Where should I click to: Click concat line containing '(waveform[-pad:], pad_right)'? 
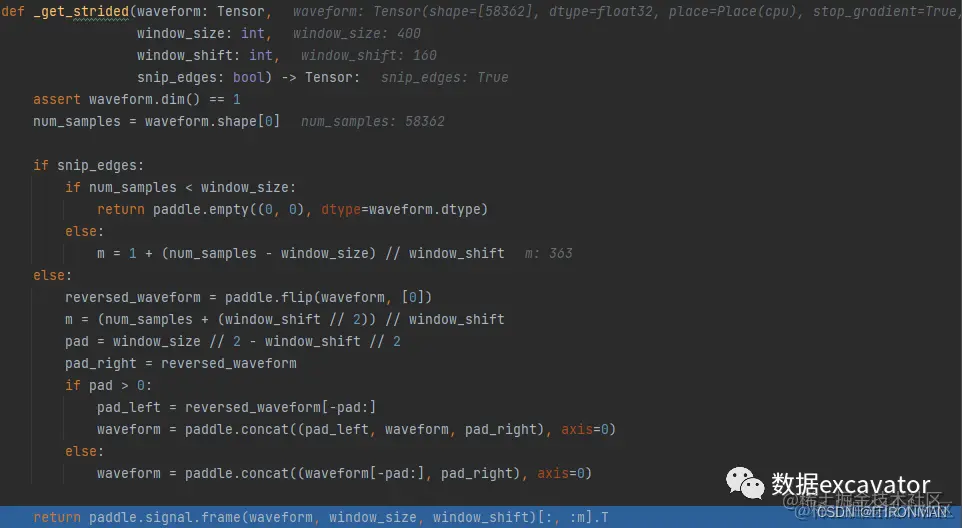coord(344,474)
